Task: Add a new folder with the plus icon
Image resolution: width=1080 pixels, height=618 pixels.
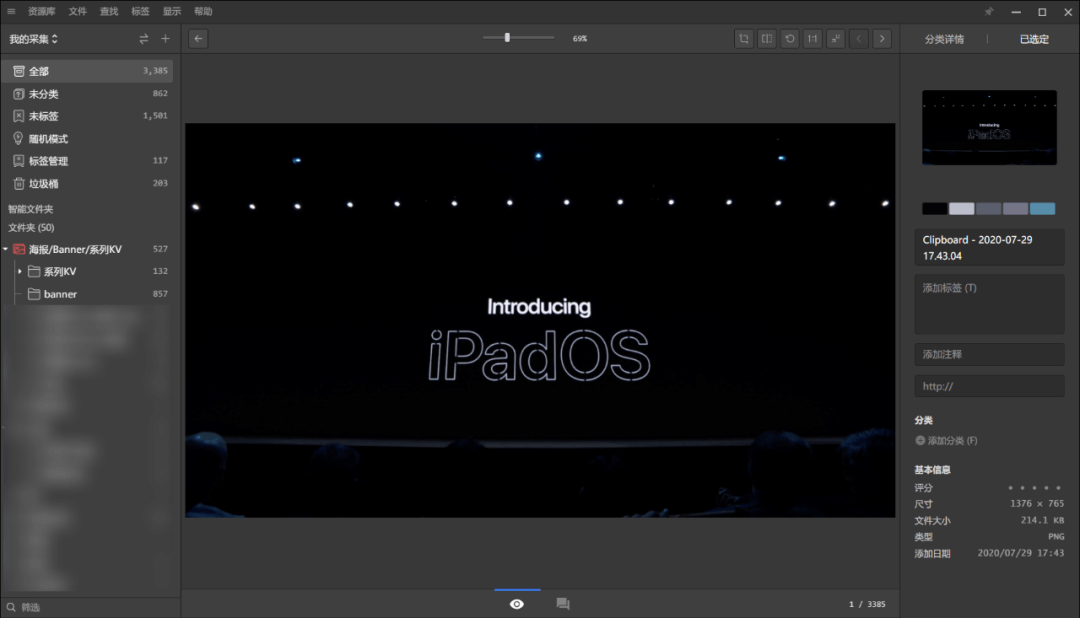Action: pos(165,39)
